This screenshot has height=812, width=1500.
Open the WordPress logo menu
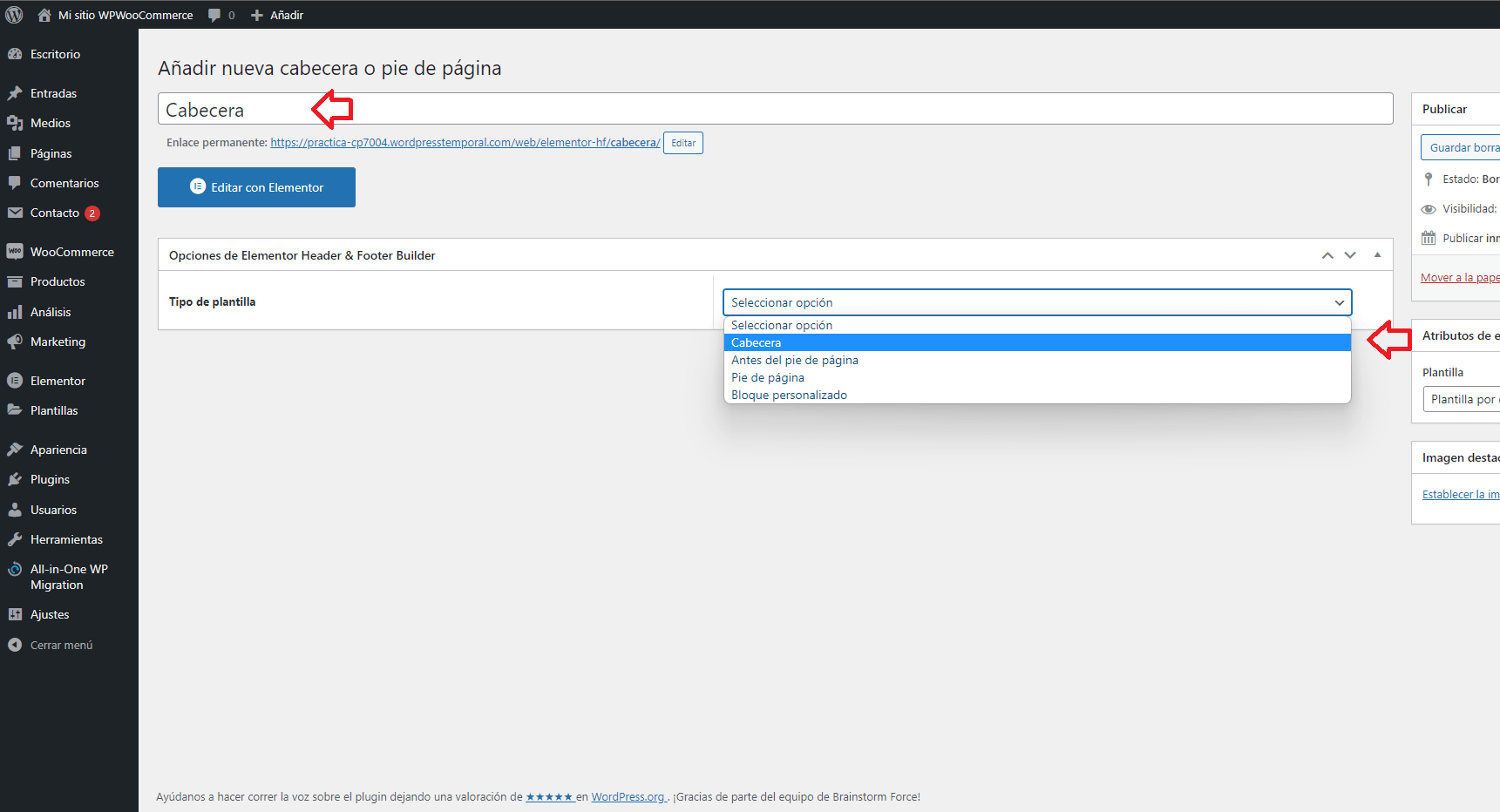point(14,15)
